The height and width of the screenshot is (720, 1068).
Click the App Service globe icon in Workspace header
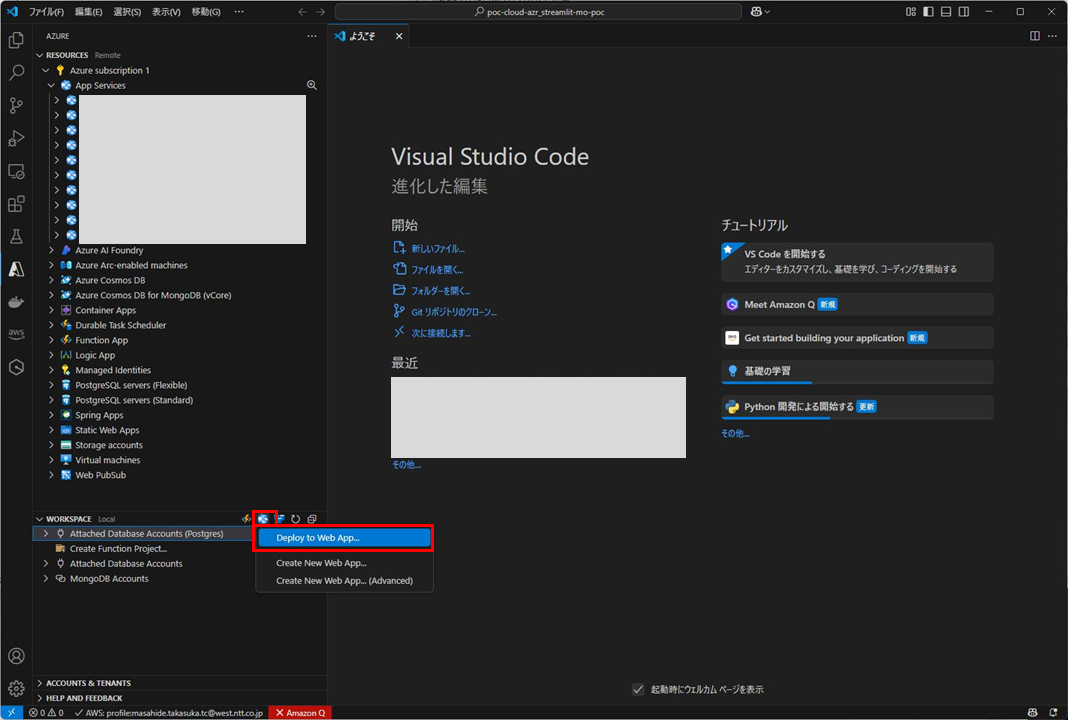[x=263, y=519]
